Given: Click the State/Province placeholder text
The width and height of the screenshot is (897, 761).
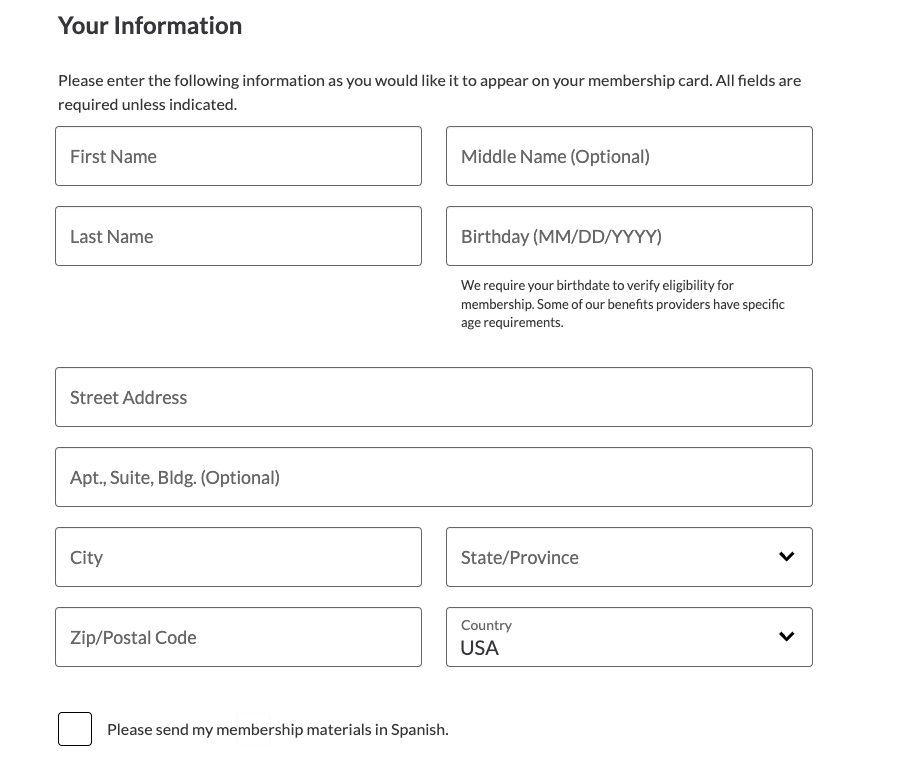Looking at the screenshot, I should point(519,557).
